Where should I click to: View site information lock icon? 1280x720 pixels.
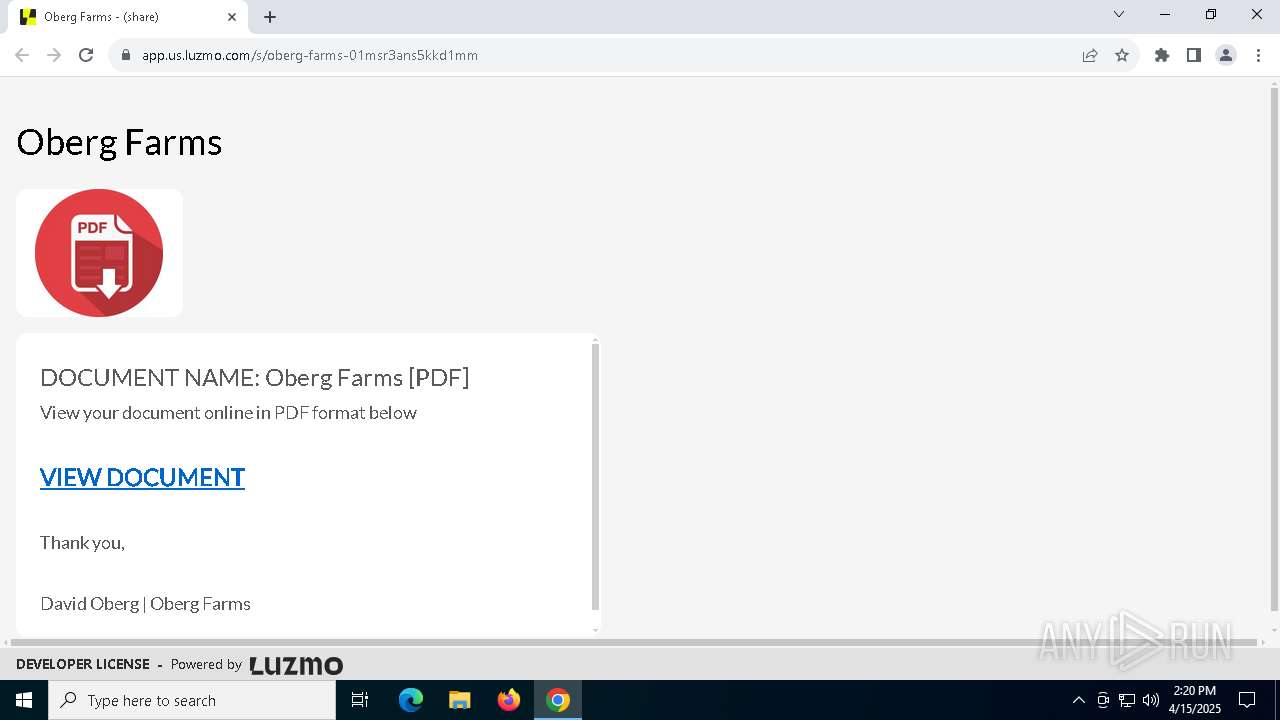(x=126, y=55)
